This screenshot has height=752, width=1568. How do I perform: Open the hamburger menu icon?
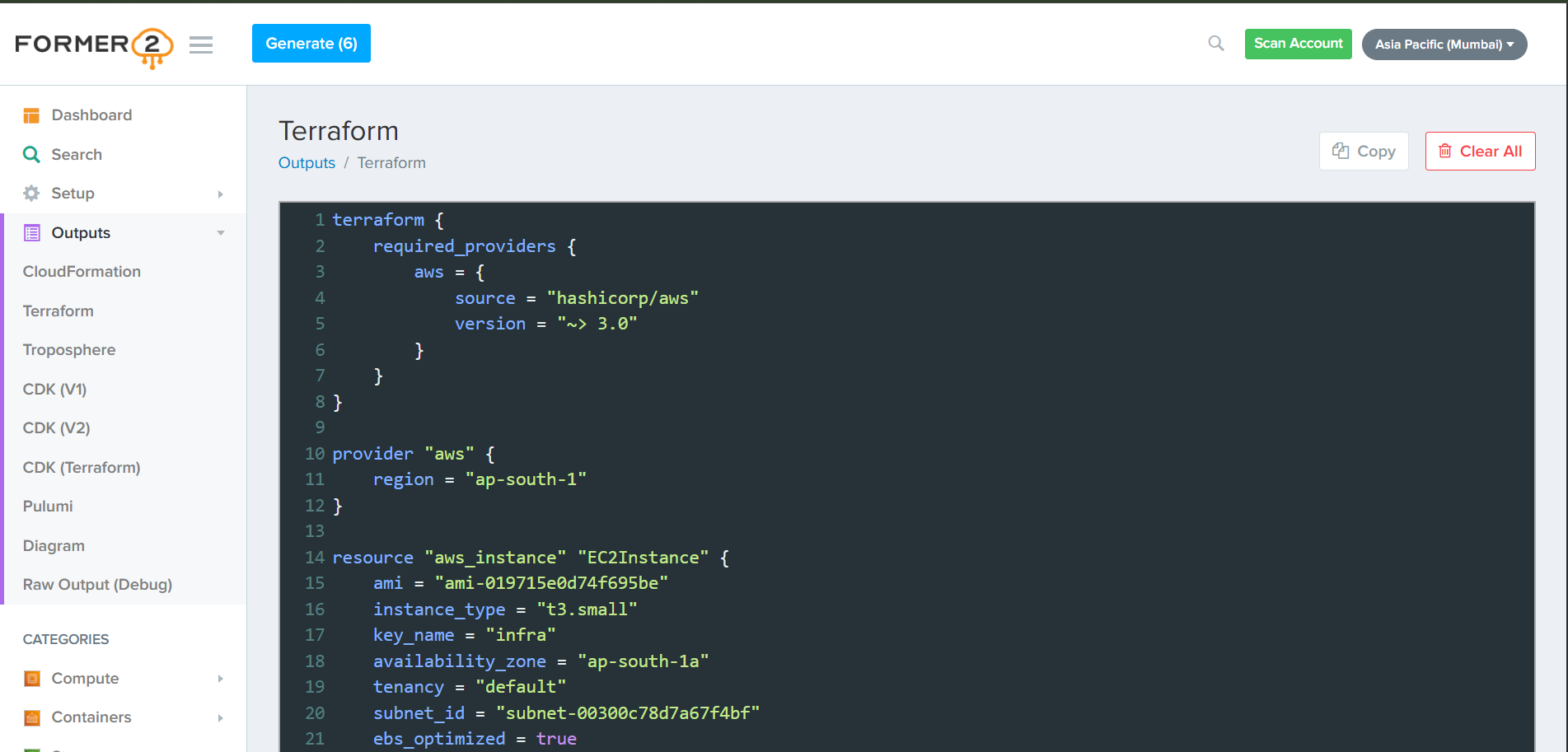point(200,44)
